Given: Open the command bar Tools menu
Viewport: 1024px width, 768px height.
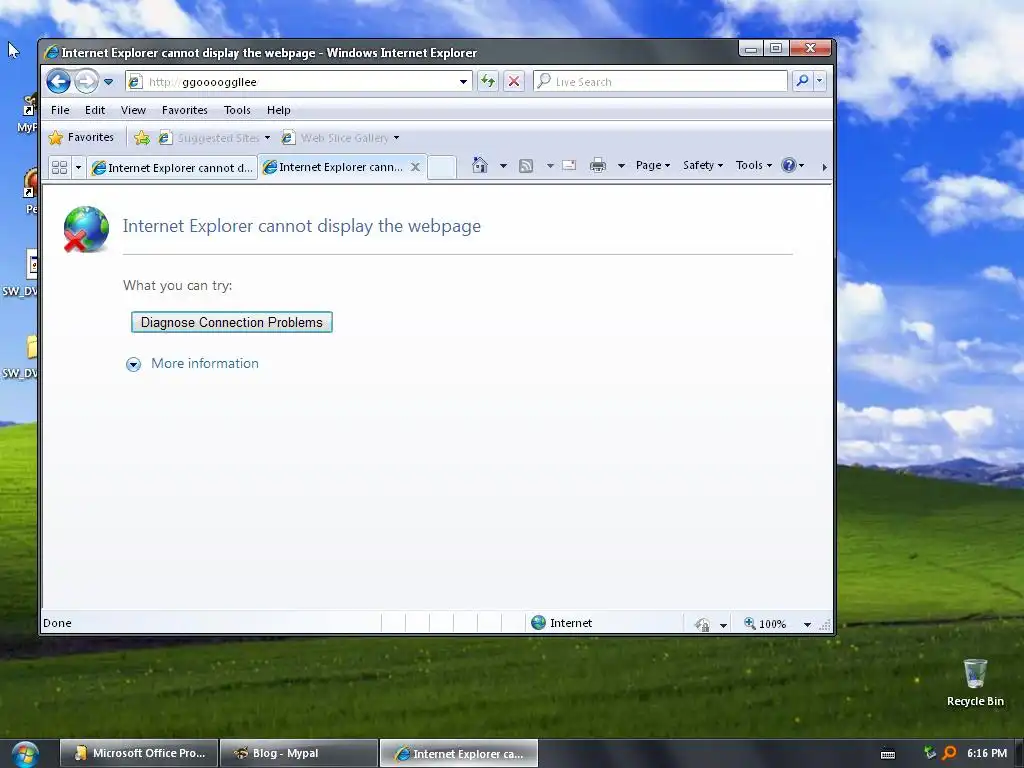Looking at the screenshot, I should point(754,165).
